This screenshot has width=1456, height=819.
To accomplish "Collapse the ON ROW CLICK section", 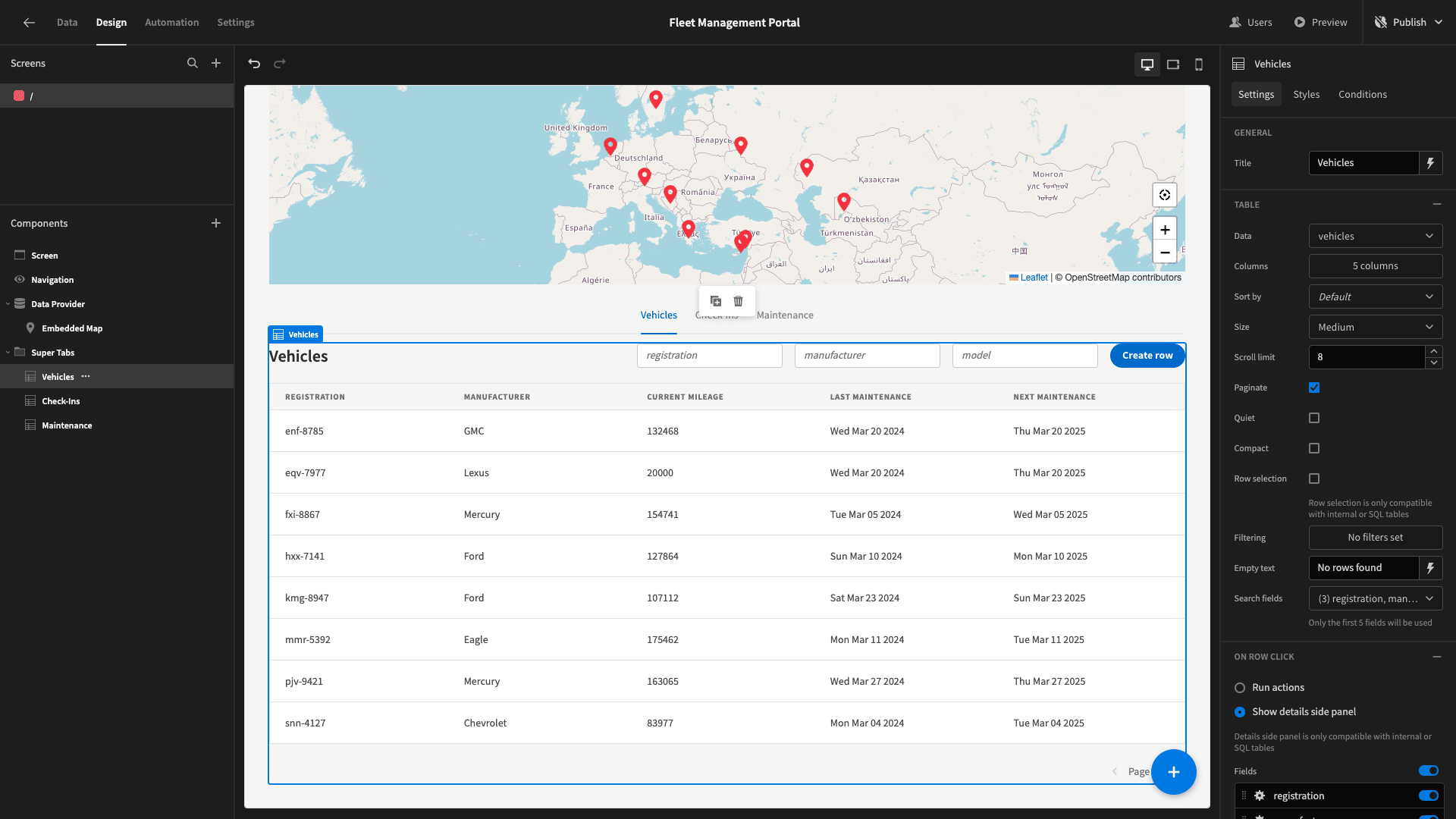I will click(1437, 657).
